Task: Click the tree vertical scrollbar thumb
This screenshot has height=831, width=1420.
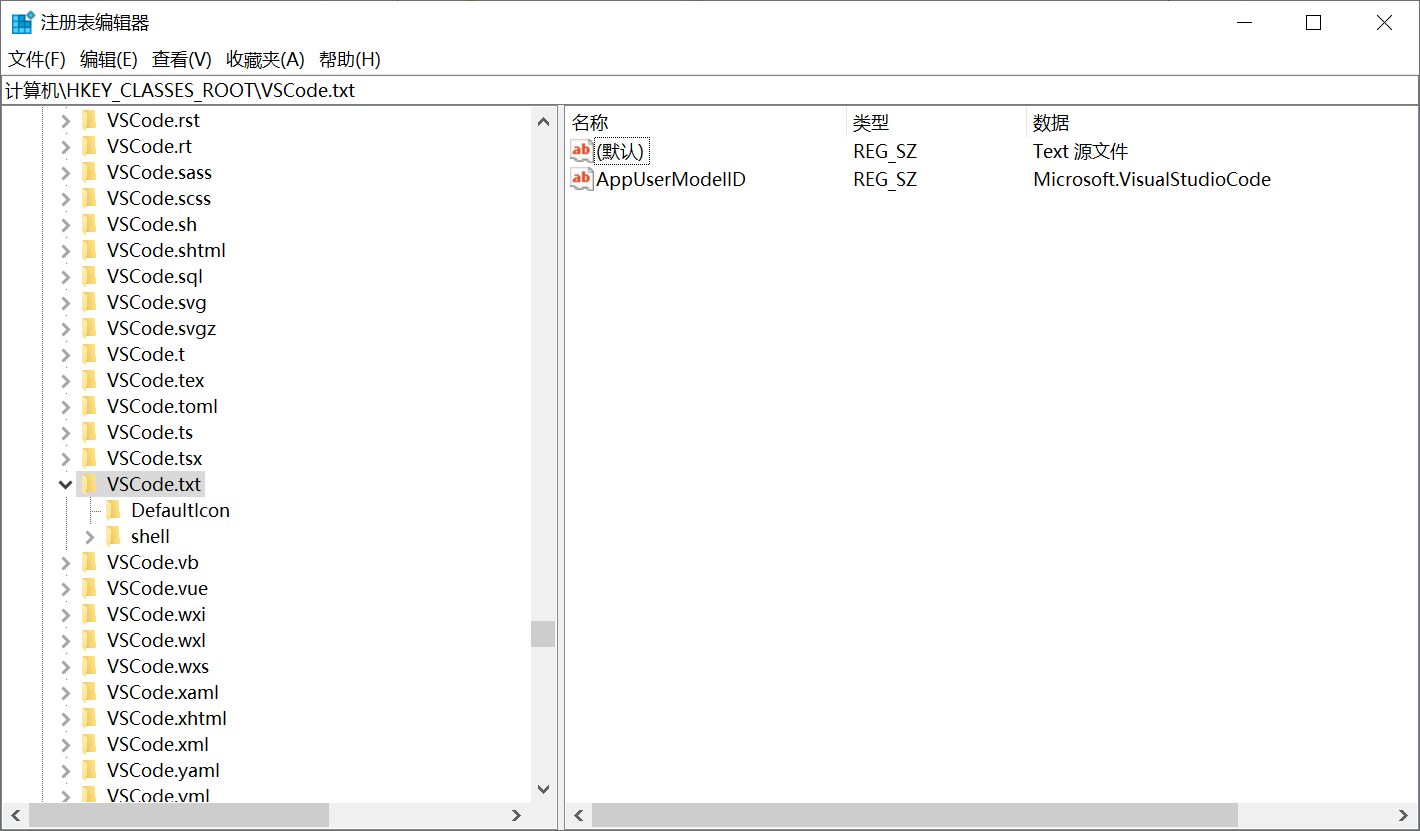Action: click(543, 634)
